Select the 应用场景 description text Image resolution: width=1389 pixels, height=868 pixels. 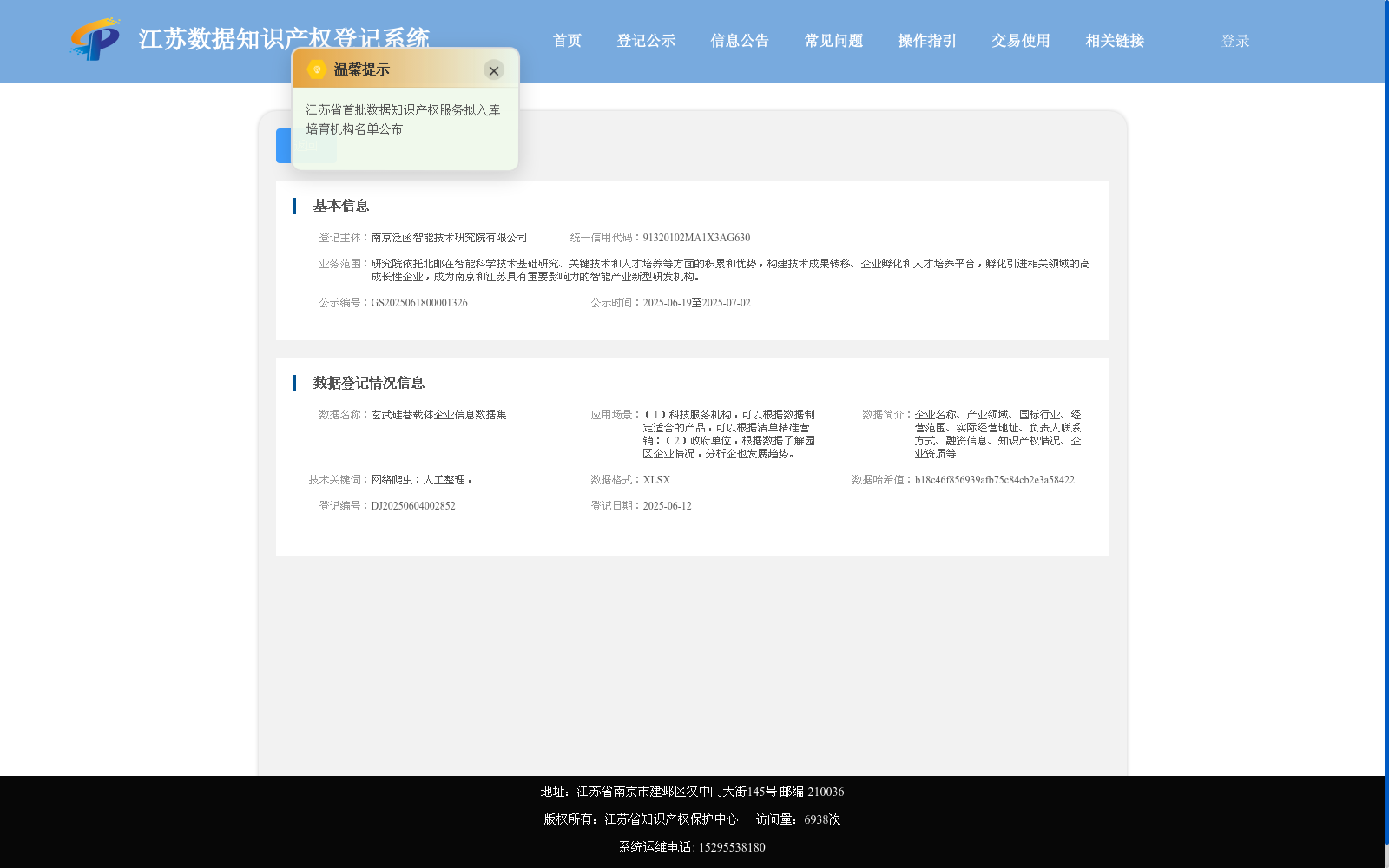coord(729,434)
